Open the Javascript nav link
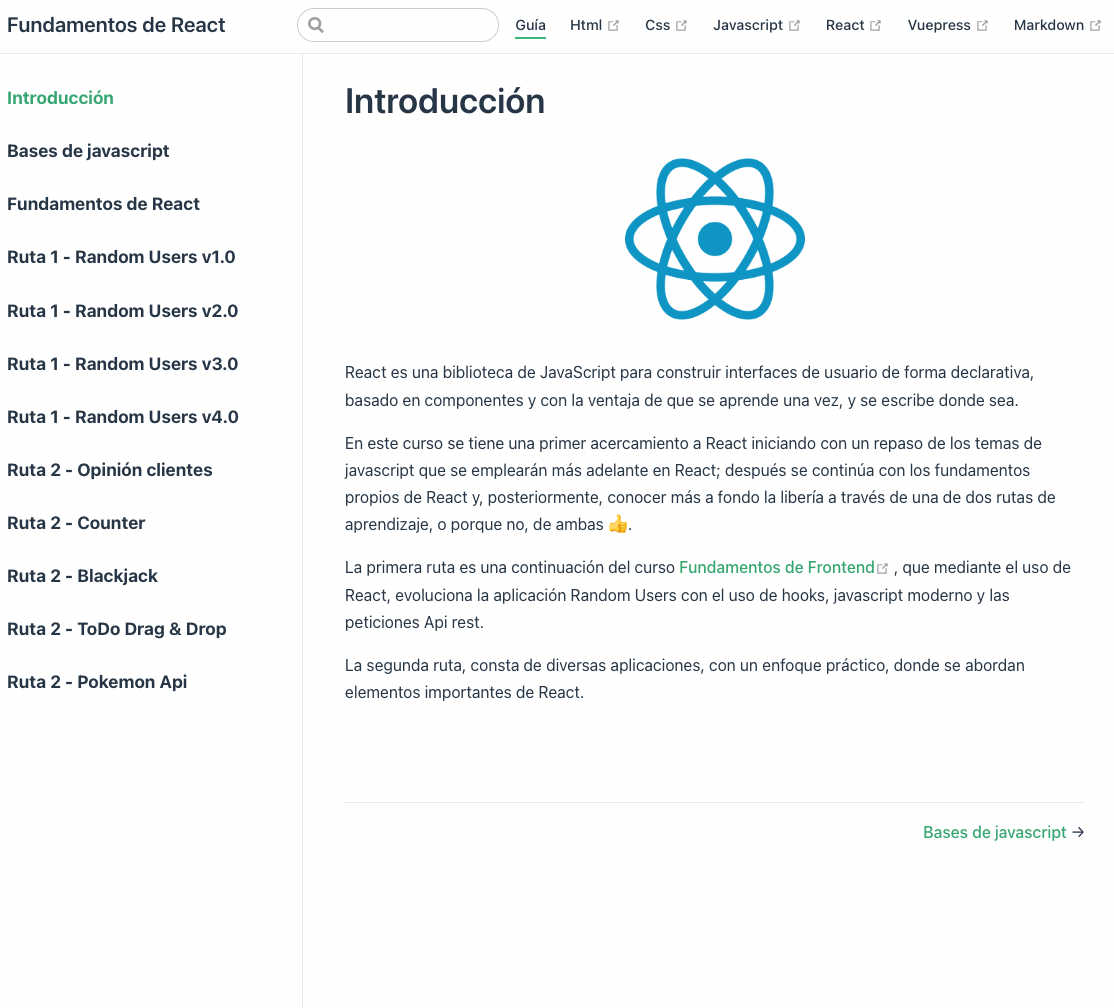The height and width of the screenshot is (1008, 1114). click(747, 25)
